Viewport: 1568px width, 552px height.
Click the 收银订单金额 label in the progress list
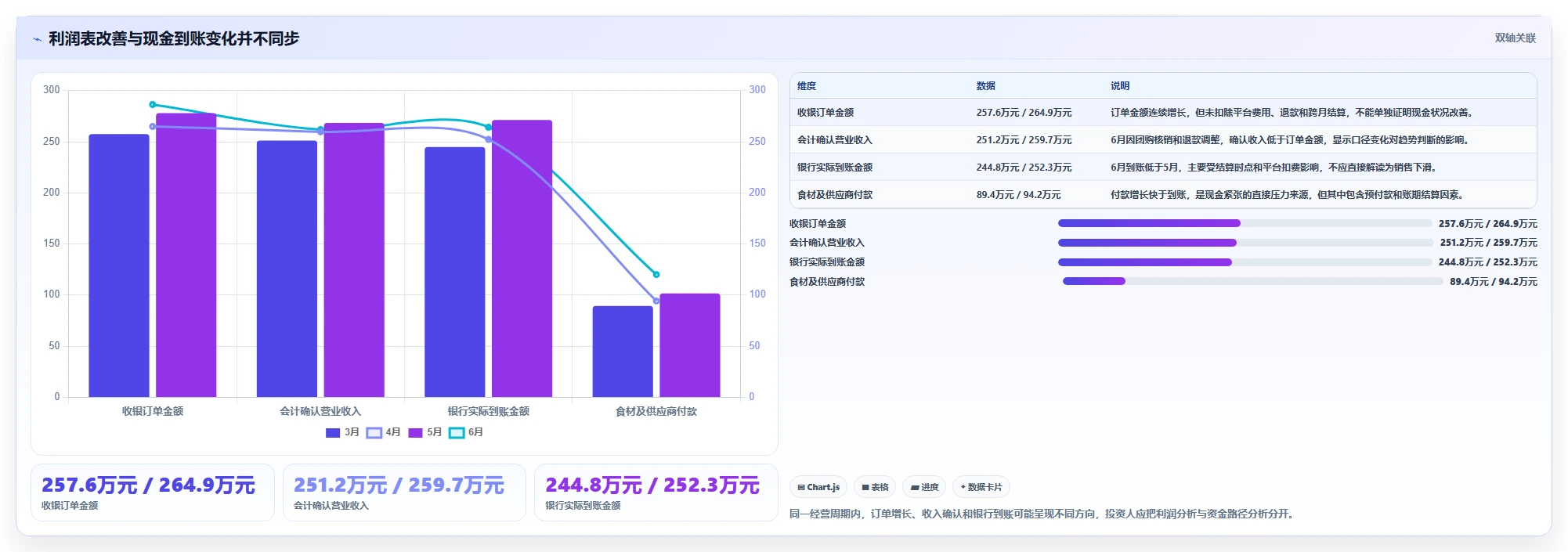tap(818, 224)
